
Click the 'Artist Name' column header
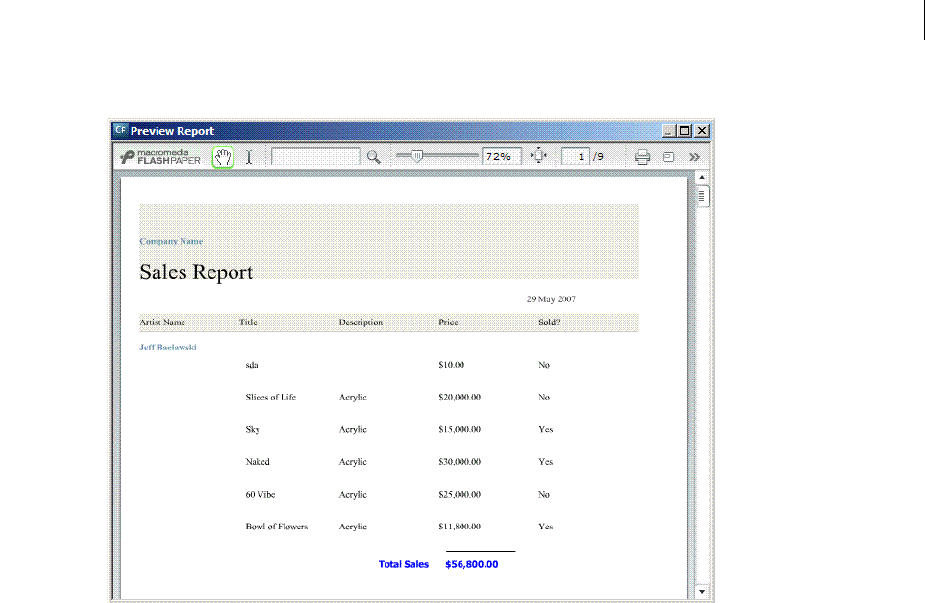click(x=162, y=322)
